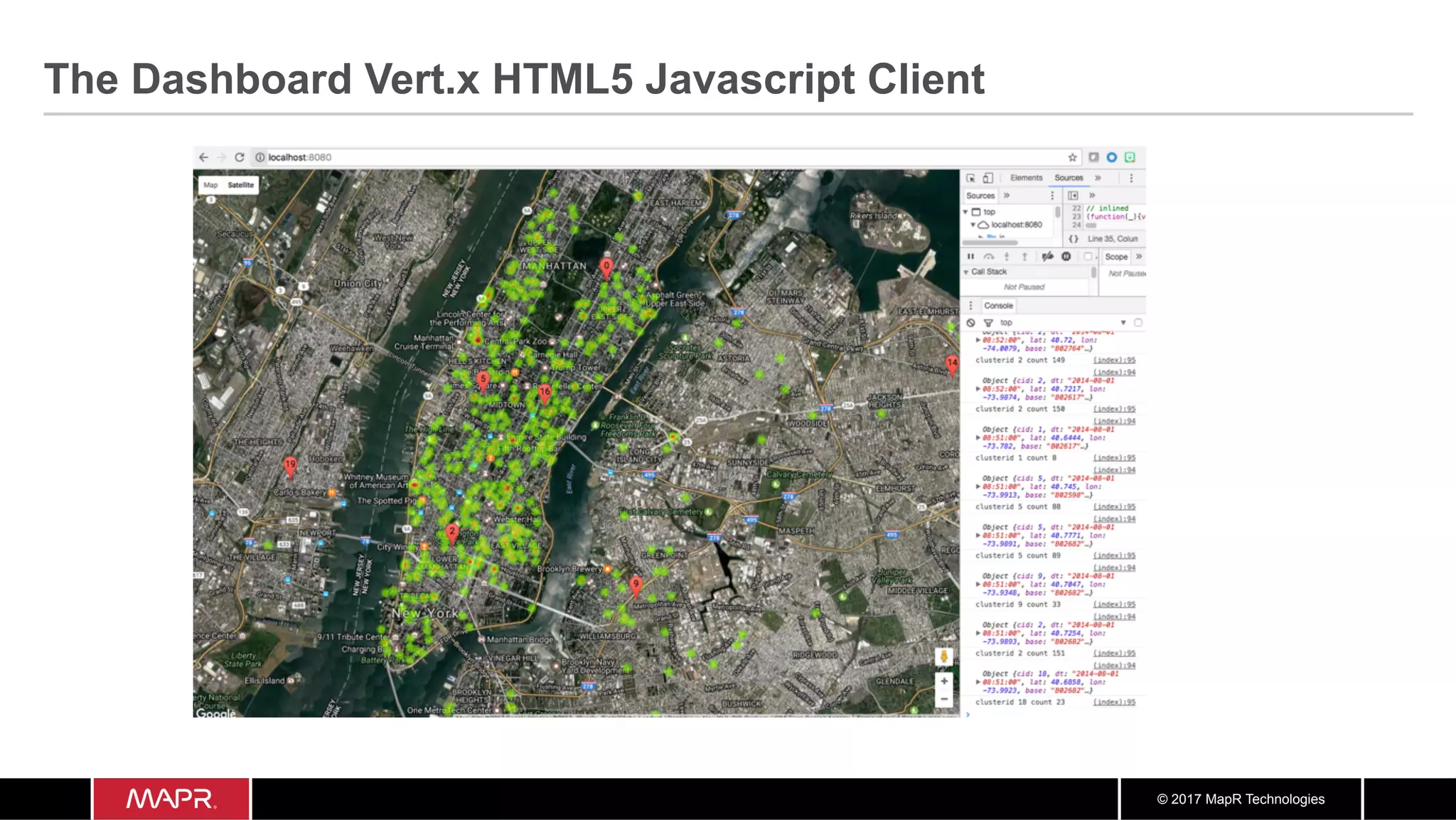Collapse the Call Stack section

click(966, 272)
